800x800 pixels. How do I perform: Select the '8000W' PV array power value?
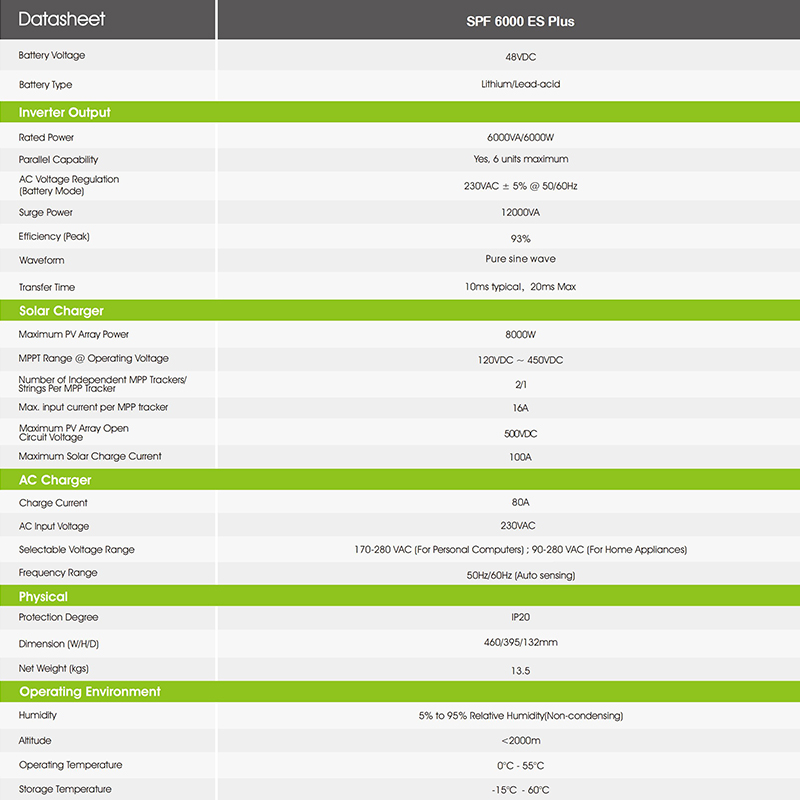click(520, 335)
